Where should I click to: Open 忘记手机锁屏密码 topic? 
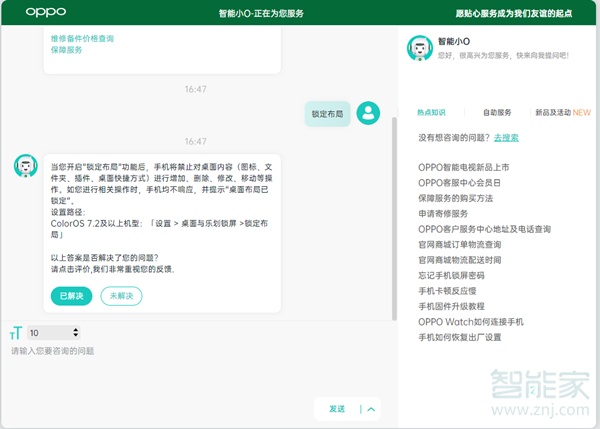pos(451,275)
